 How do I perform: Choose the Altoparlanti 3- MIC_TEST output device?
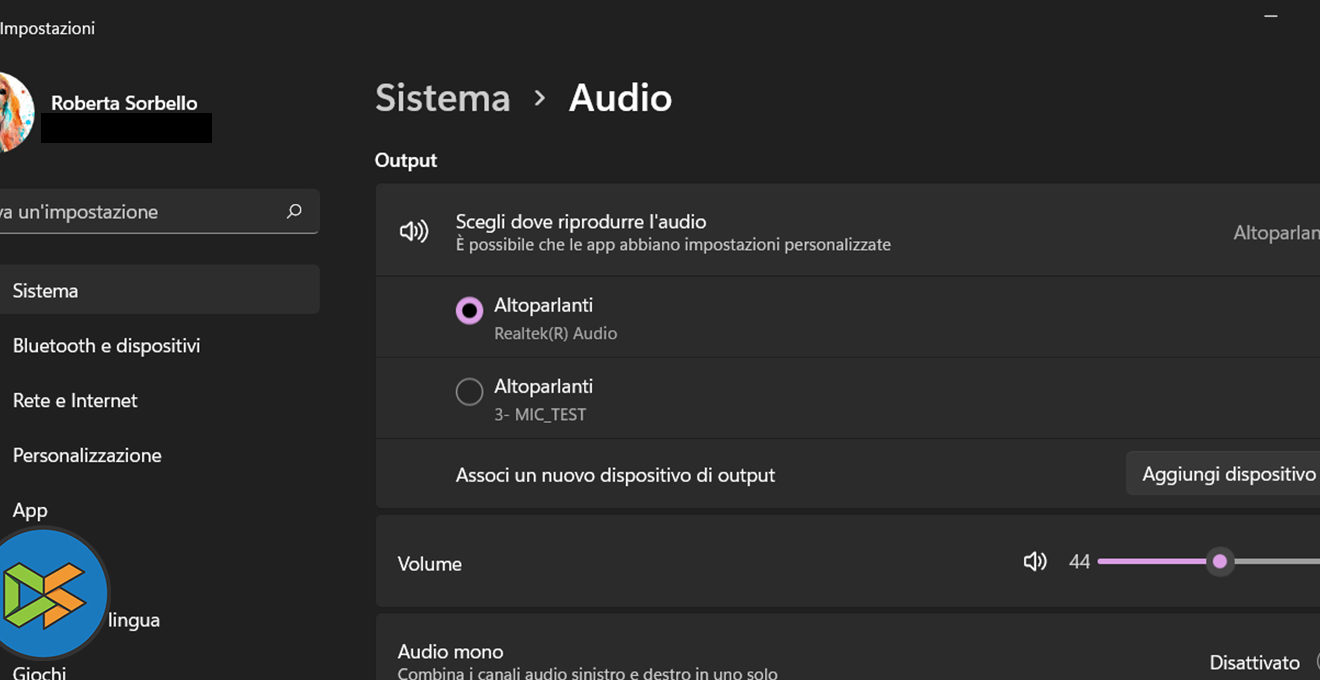(469, 392)
